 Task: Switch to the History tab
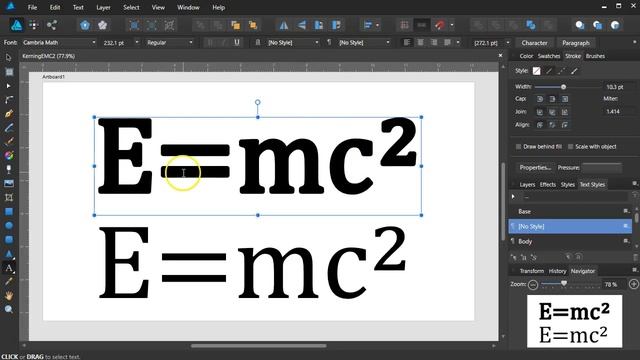coord(557,271)
